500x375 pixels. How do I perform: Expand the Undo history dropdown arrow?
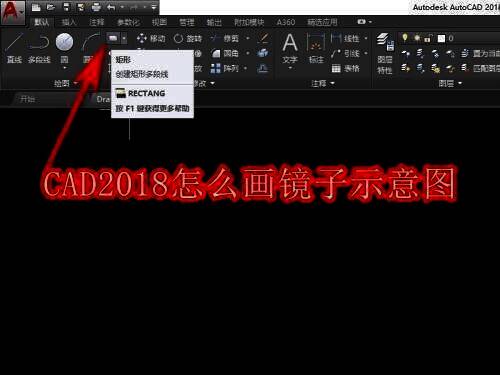pos(122,7)
